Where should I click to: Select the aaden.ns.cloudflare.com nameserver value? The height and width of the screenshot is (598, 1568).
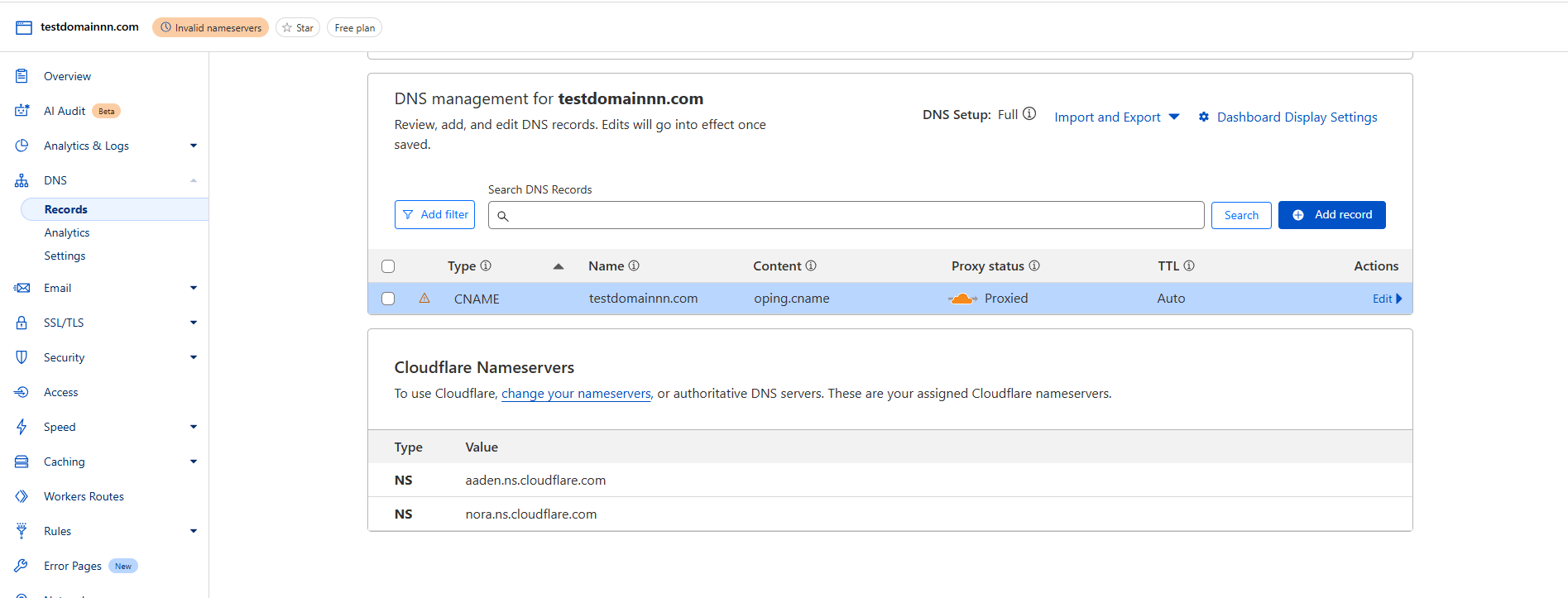(x=535, y=481)
